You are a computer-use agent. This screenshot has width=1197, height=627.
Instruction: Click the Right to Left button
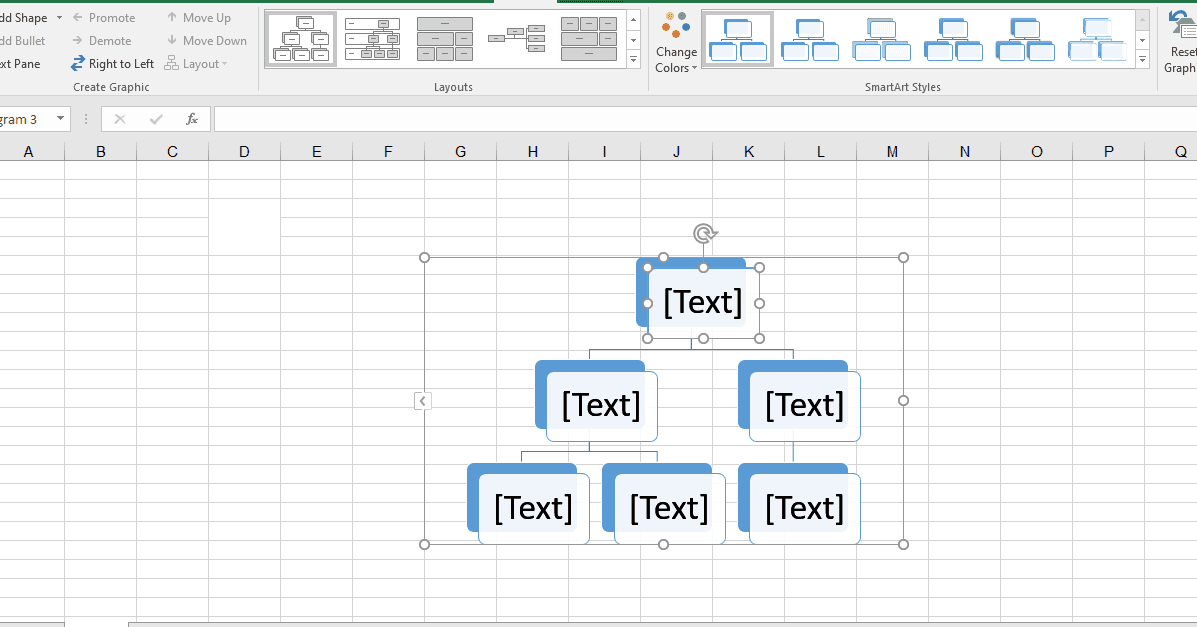[x=112, y=64]
